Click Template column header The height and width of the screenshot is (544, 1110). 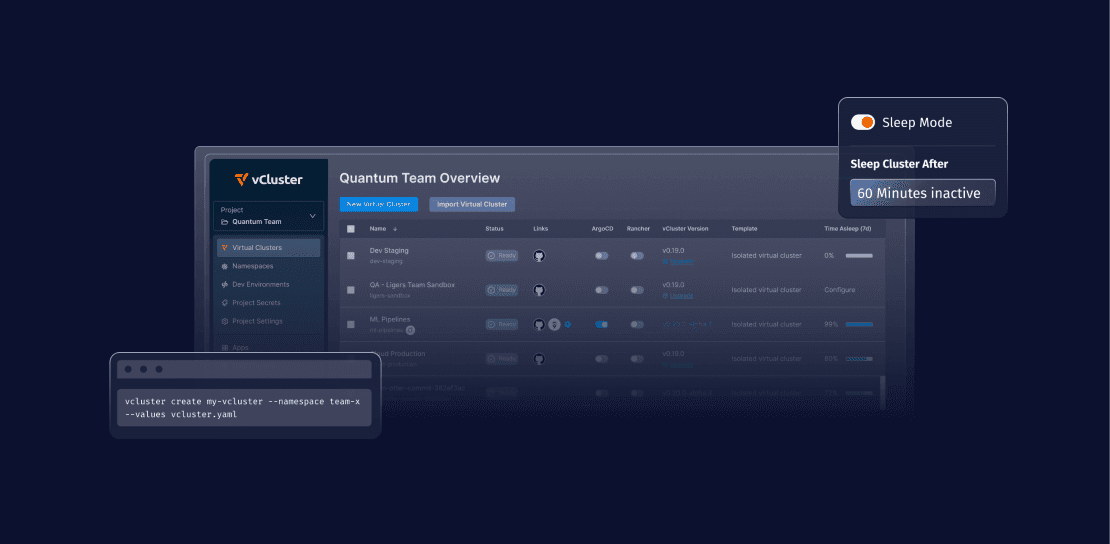(x=745, y=229)
